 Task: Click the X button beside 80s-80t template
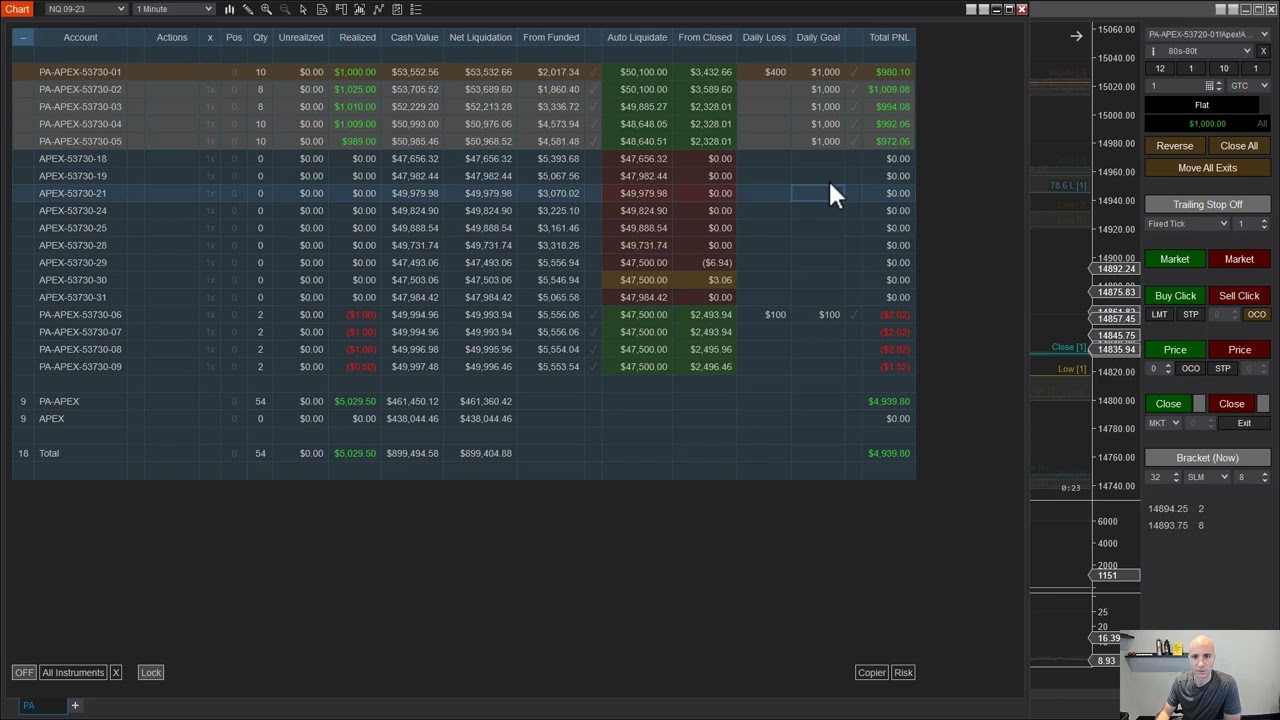[1263, 51]
